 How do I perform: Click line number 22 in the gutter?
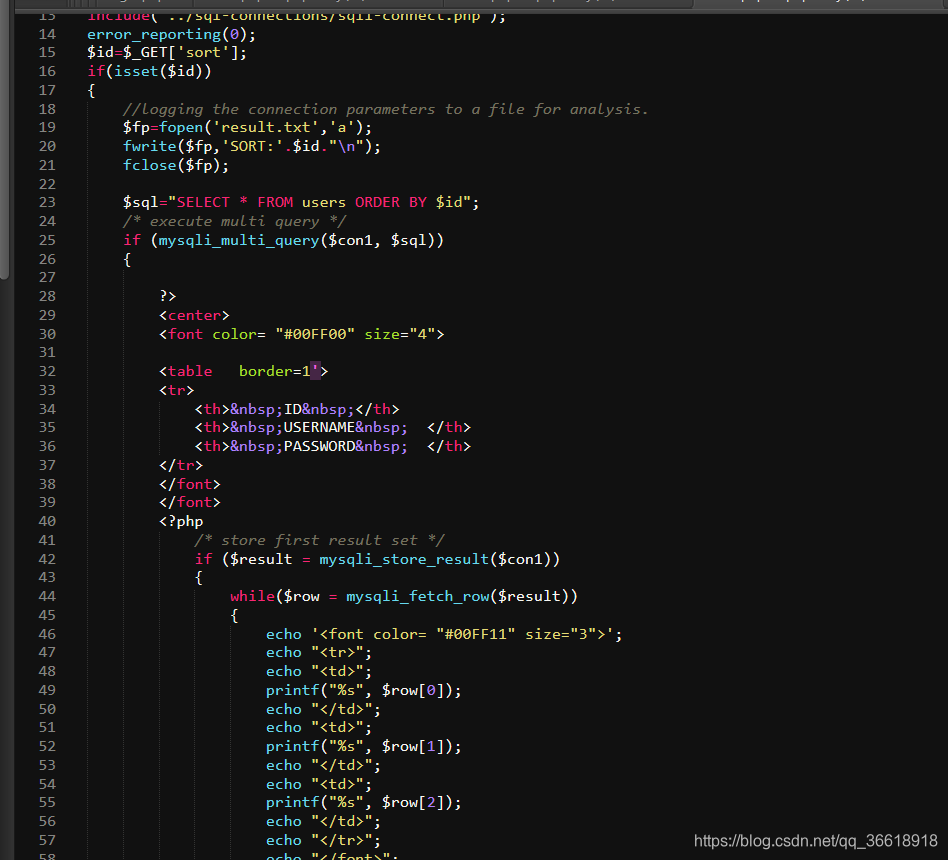click(47, 184)
